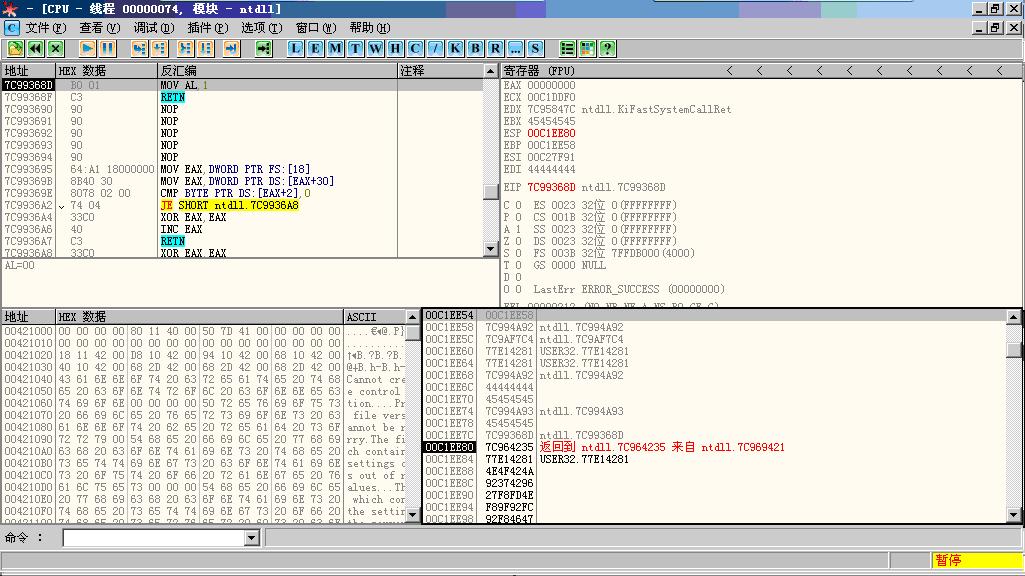Image resolution: width=1025 pixels, height=576 pixels.
Task: Open the 帮助(H) menu
Action: (369, 27)
